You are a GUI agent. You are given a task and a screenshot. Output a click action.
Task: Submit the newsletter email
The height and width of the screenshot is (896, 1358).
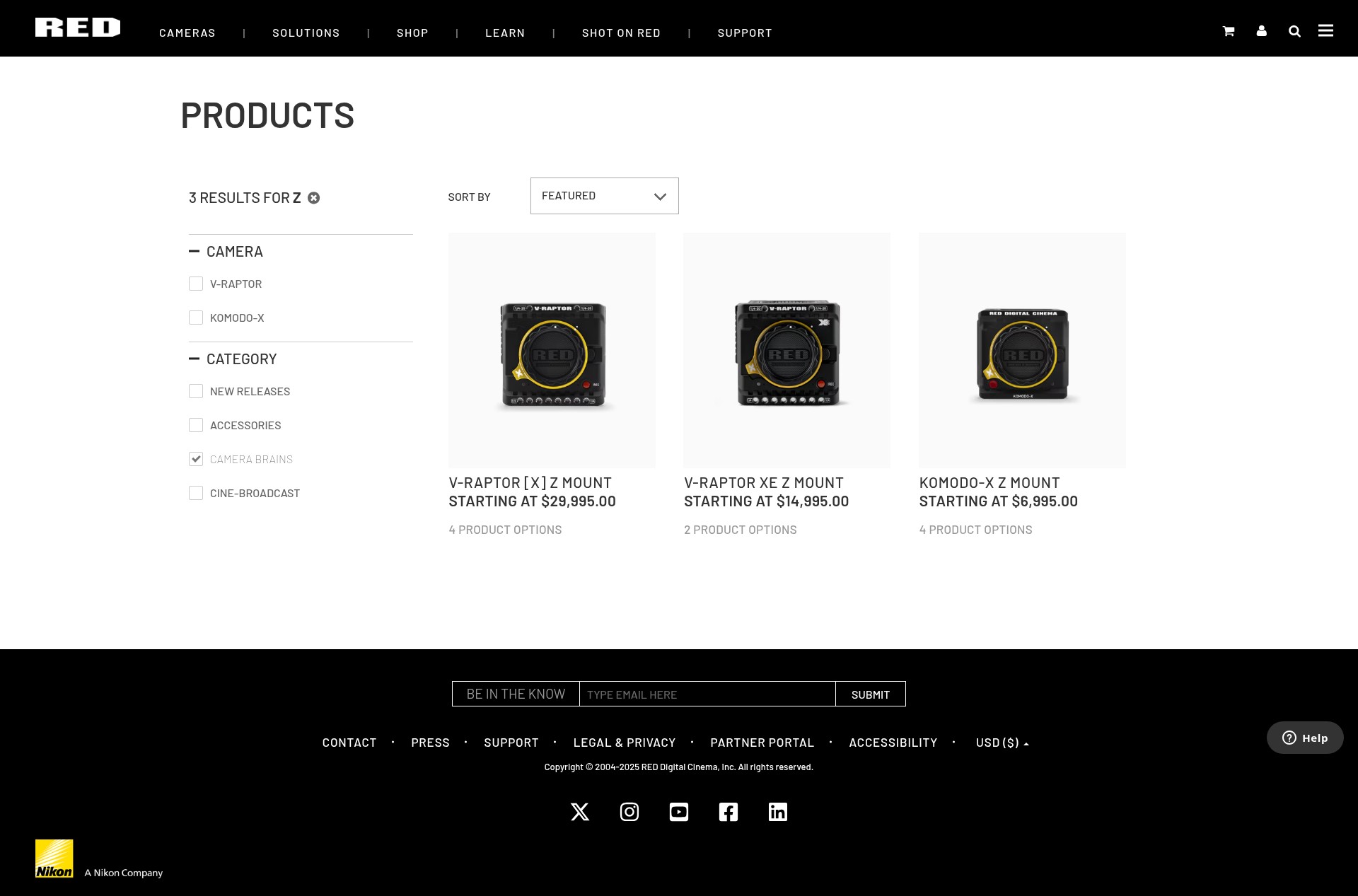coord(871,694)
